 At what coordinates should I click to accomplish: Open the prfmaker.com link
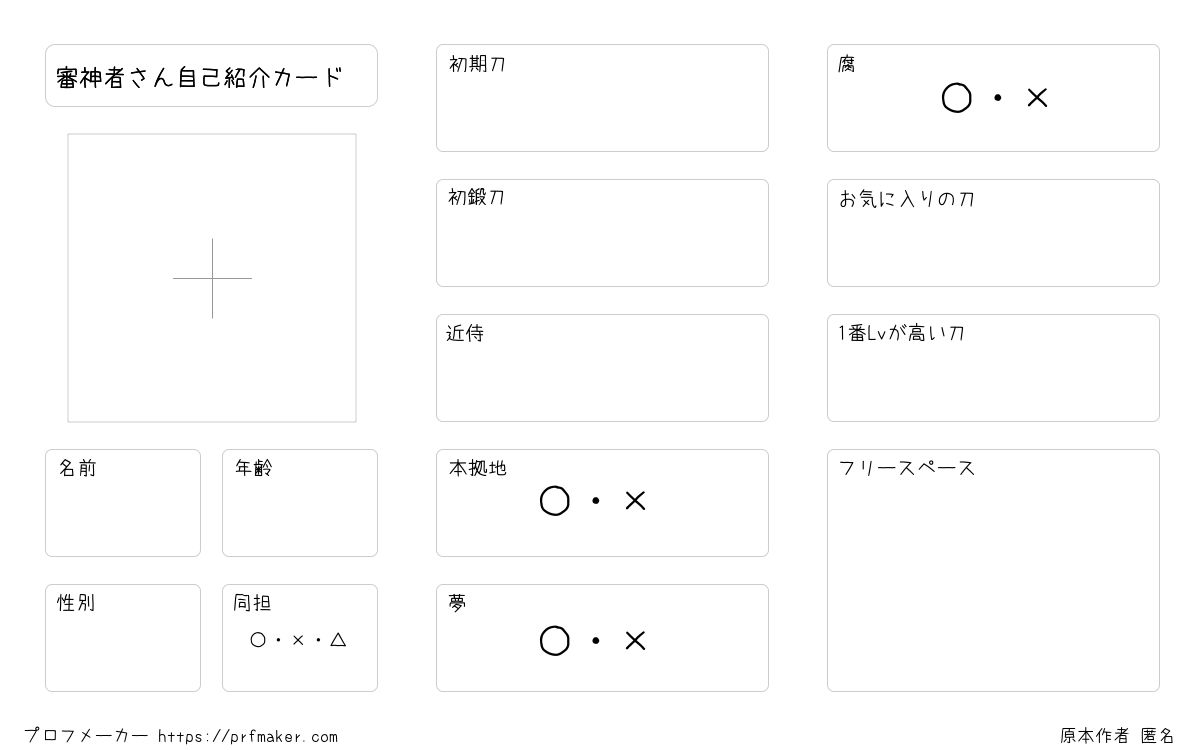coord(248,737)
